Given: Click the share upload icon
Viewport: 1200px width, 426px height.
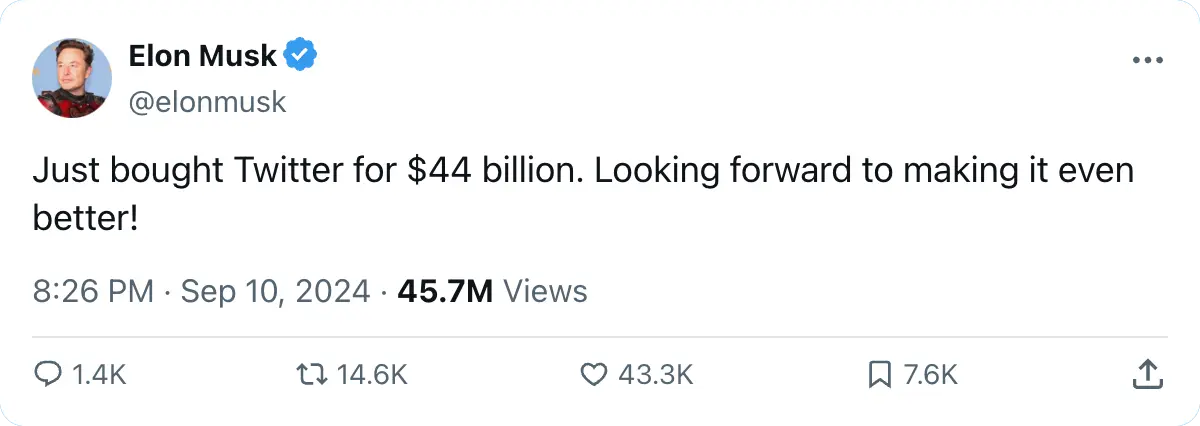Looking at the screenshot, I should pyautogui.click(x=1146, y=374).
